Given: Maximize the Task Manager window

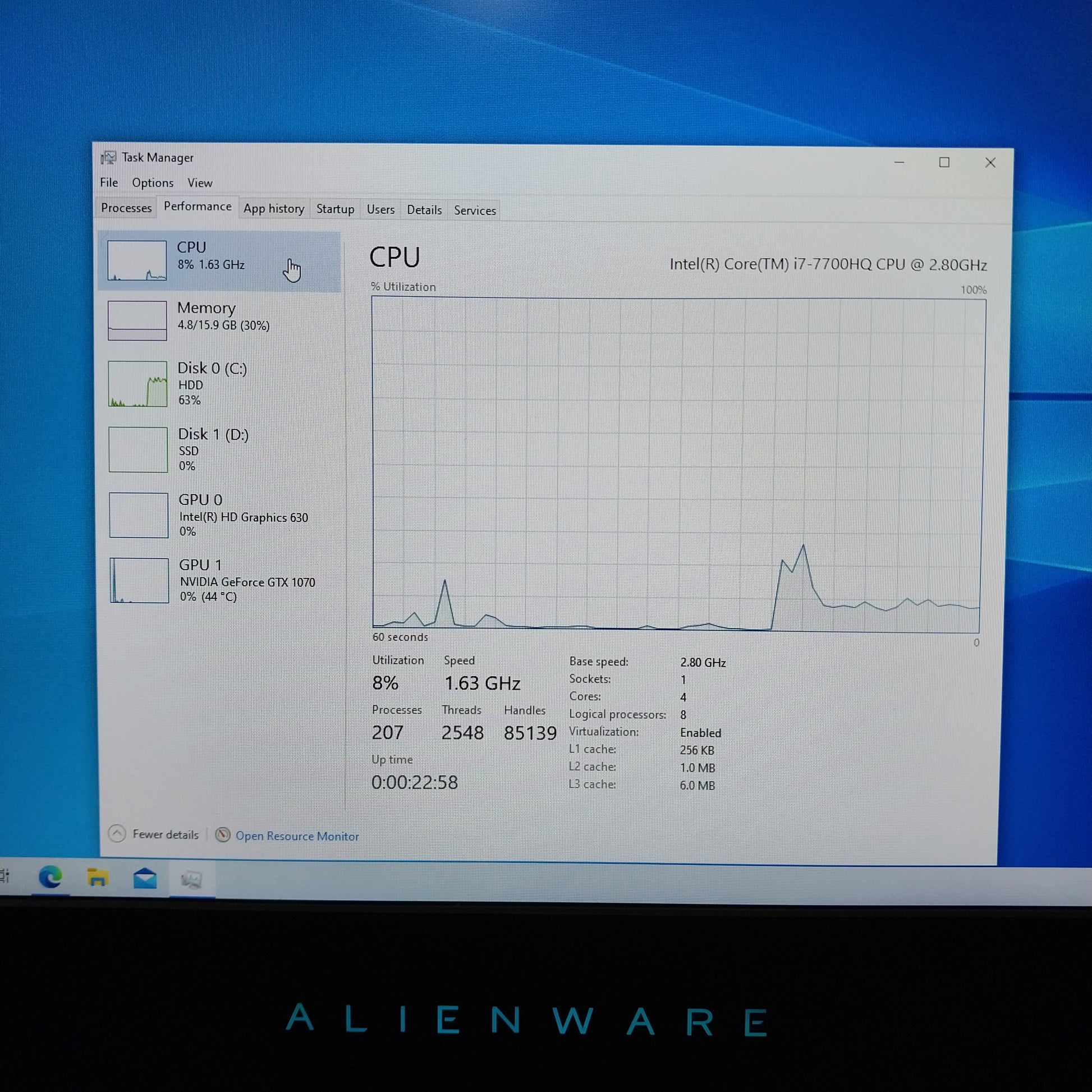Looking at the screenshot, I should click(944, 163).
